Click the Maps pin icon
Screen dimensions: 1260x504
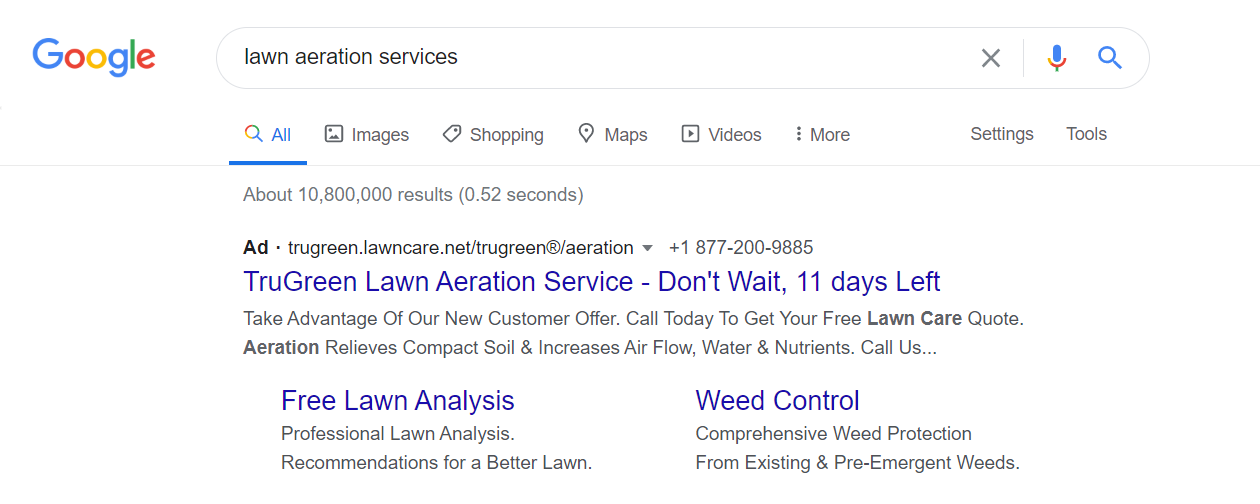pyautogui.click(x=587, y=134)
